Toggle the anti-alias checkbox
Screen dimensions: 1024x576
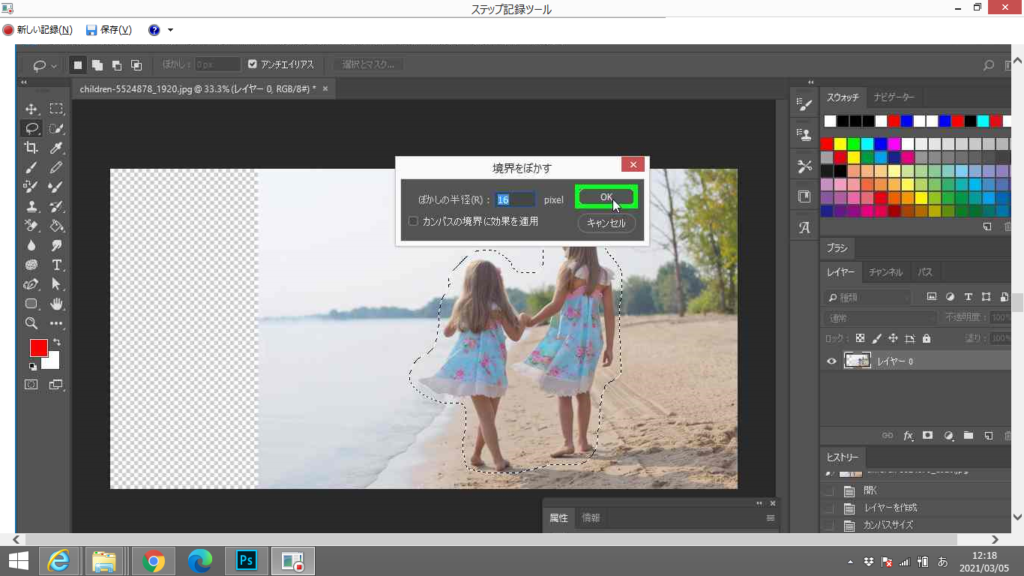click(x=252, y=64)
